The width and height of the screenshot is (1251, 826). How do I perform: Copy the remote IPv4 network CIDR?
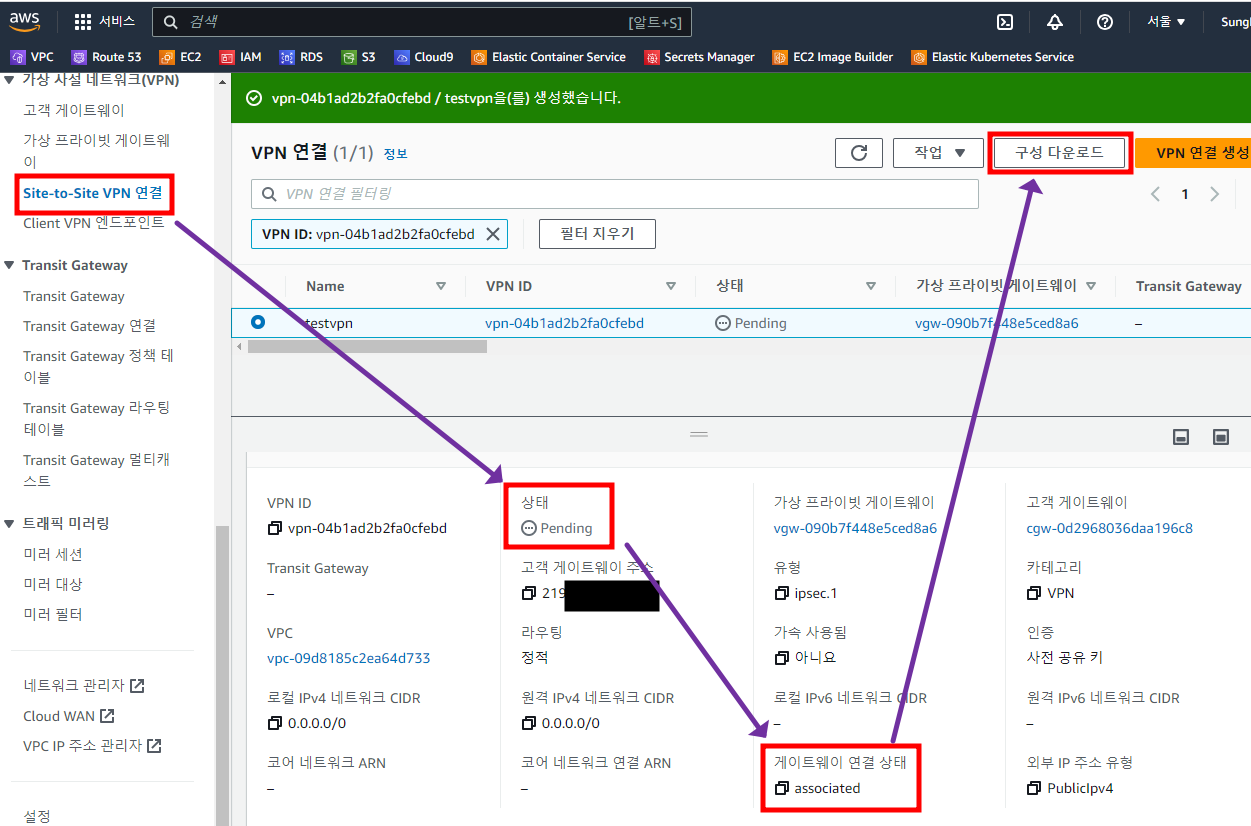click(x=529, y=723)
